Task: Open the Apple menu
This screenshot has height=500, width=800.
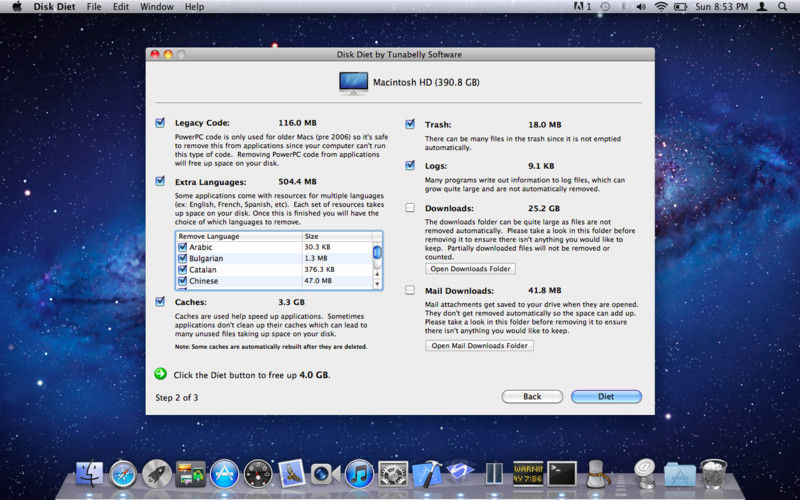Action: point(17,7)
